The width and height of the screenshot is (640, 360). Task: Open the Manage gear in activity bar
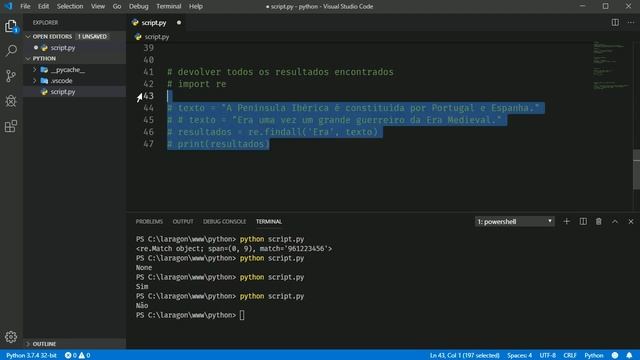tap(11, 337)
